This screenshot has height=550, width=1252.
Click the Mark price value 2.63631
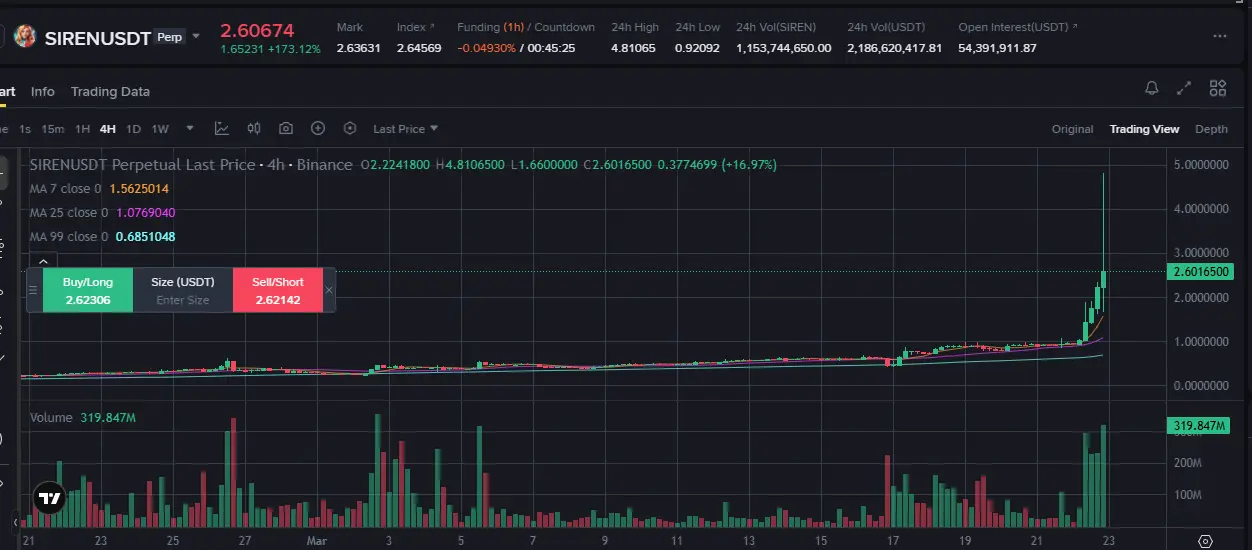coord(358,48)
